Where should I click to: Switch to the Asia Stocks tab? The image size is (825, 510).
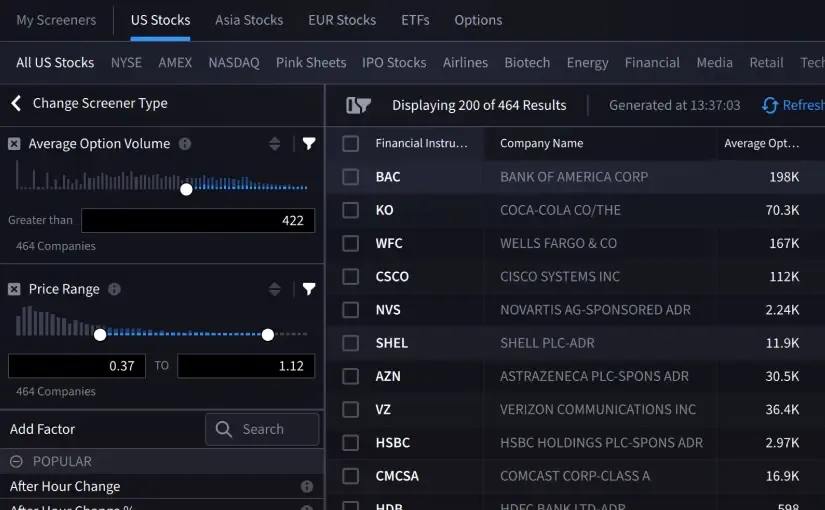249,20
